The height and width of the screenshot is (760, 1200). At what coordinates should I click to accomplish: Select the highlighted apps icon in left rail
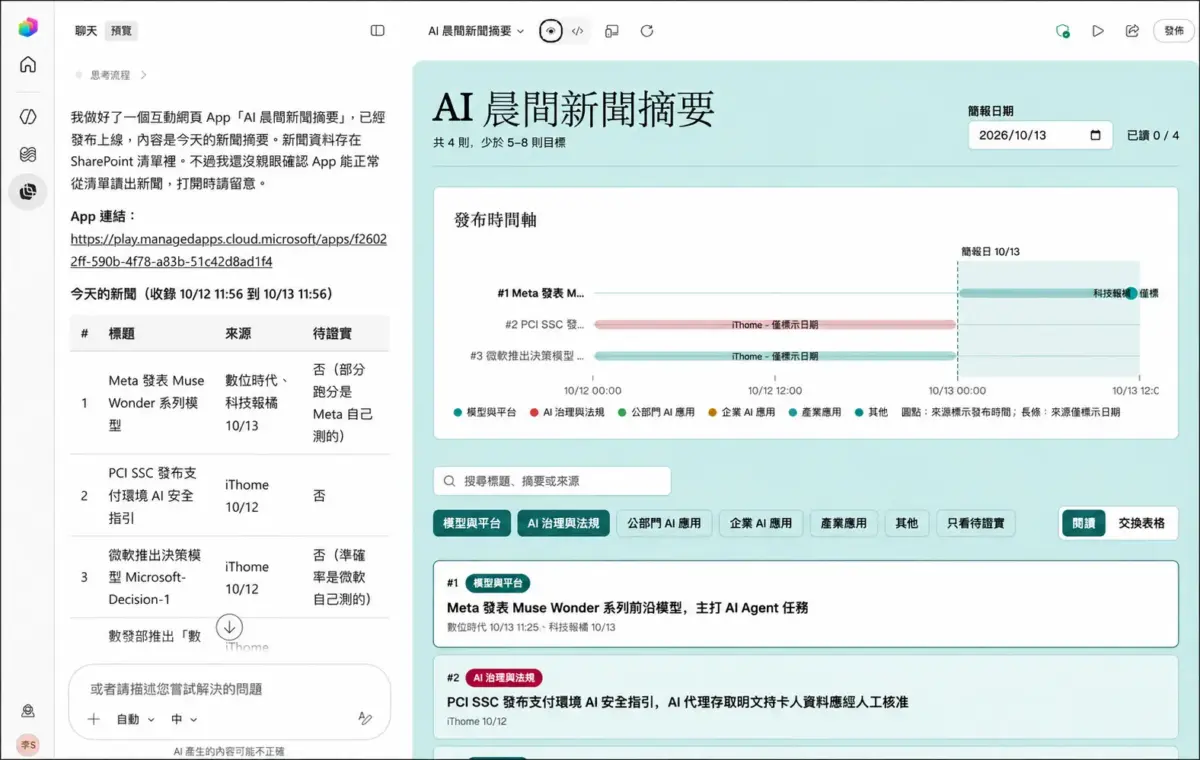[28, 191]
